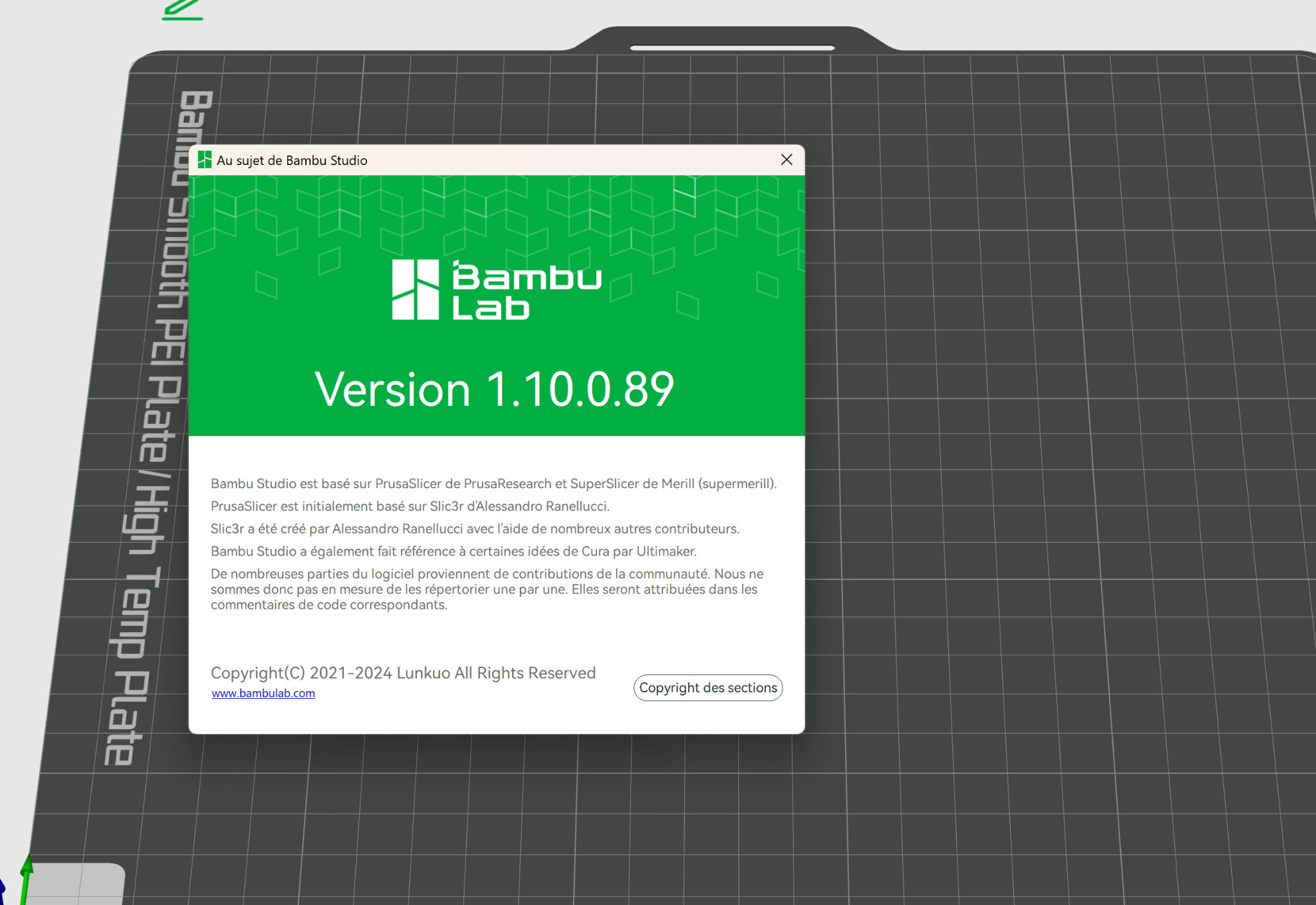Click the Cura par Ultimaker reference line
This screenshot has height=905, width=1316.
[453, 551]
